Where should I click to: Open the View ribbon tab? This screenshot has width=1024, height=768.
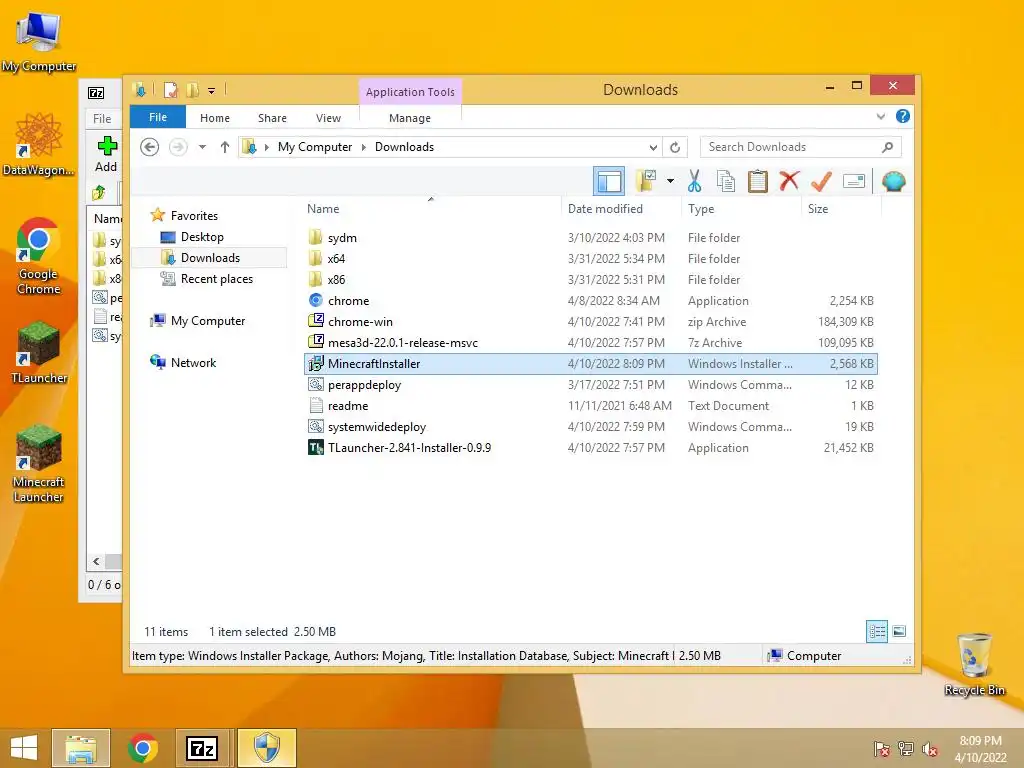[328, 118]
